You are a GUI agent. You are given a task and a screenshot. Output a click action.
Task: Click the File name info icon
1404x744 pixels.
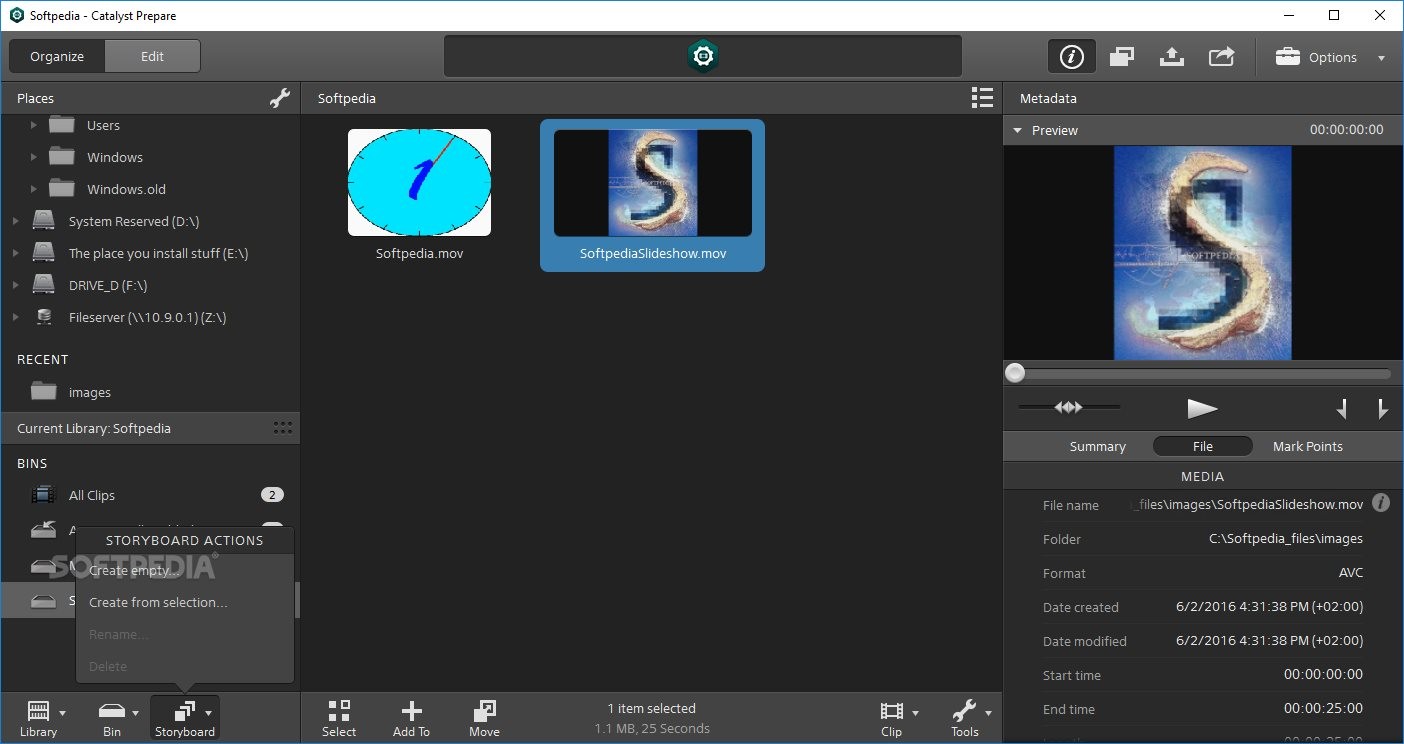coord(1381,503)
